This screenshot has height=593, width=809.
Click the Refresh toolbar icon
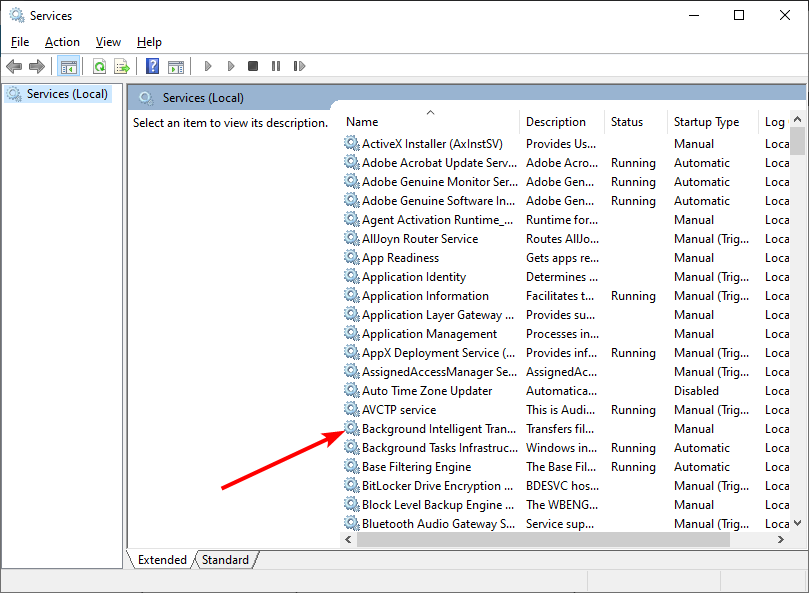pyautogui.click(x=99, y=66)
